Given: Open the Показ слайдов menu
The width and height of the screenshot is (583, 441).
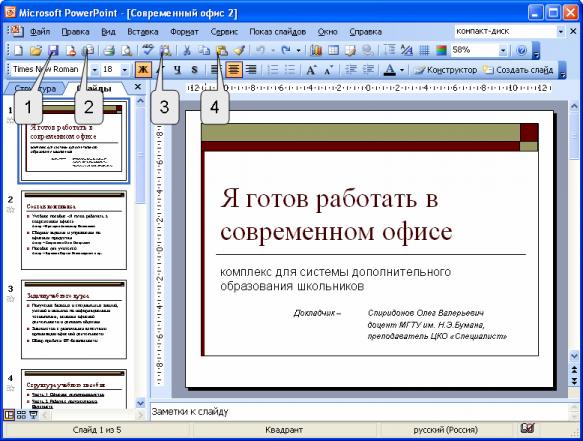Looking at the screenshot, I should [x=277, y=32].
